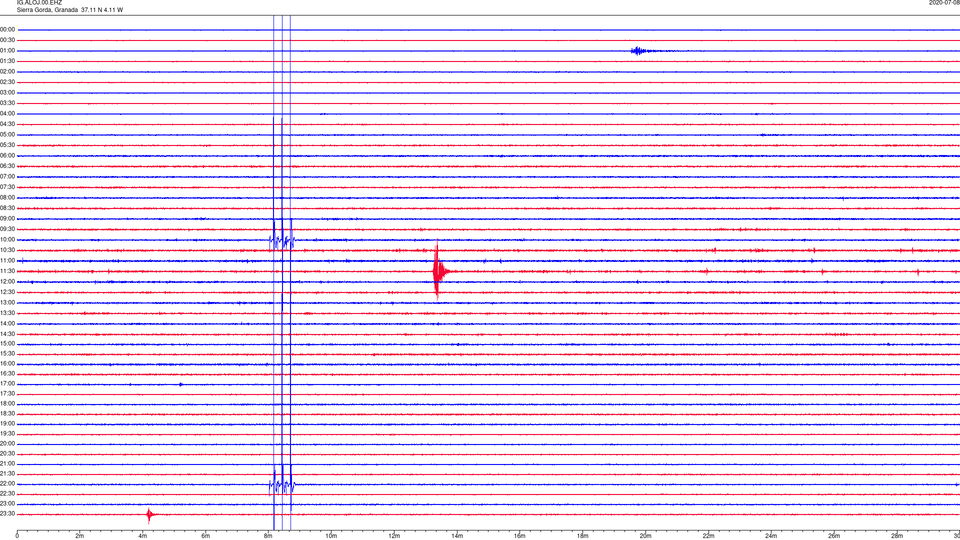Click the 18:00 time label
960x540 pixels.
[8, 404]
